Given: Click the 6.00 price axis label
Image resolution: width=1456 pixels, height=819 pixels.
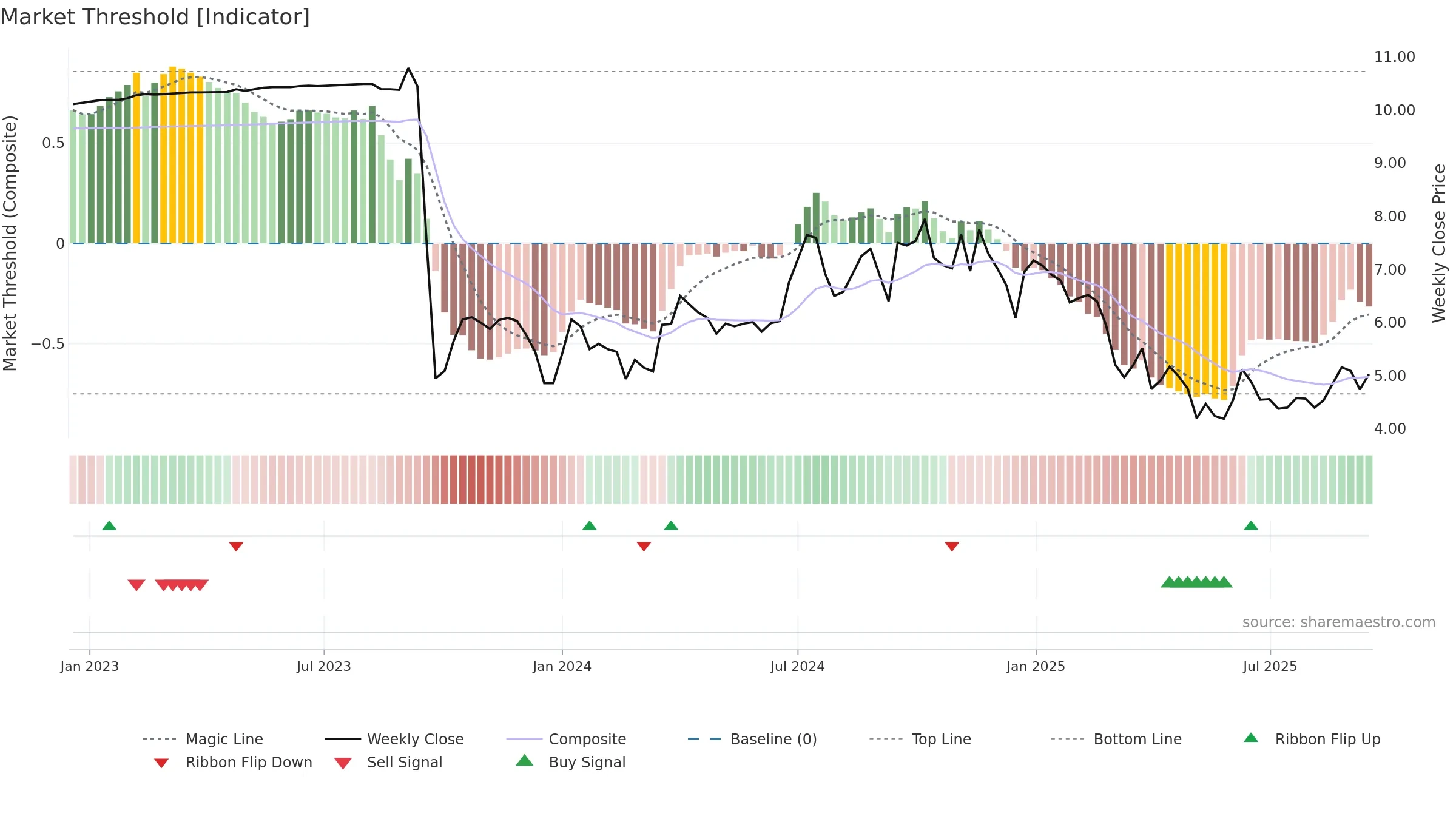Looking at the screenshot, I should click(1390, 323).
